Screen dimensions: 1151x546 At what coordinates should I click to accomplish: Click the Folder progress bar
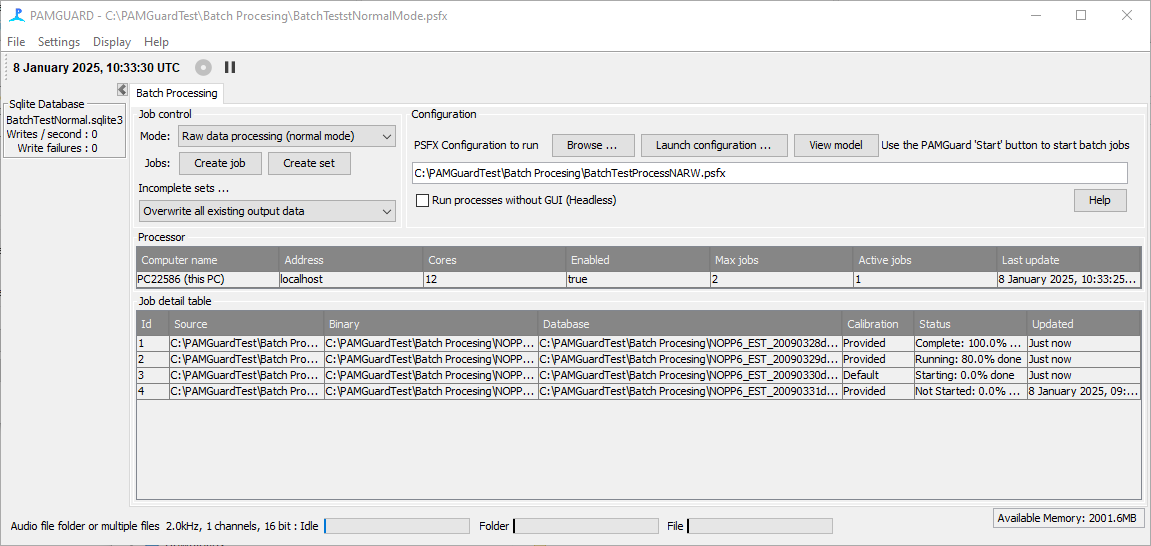pyautogui.click(x=586, y=525)
